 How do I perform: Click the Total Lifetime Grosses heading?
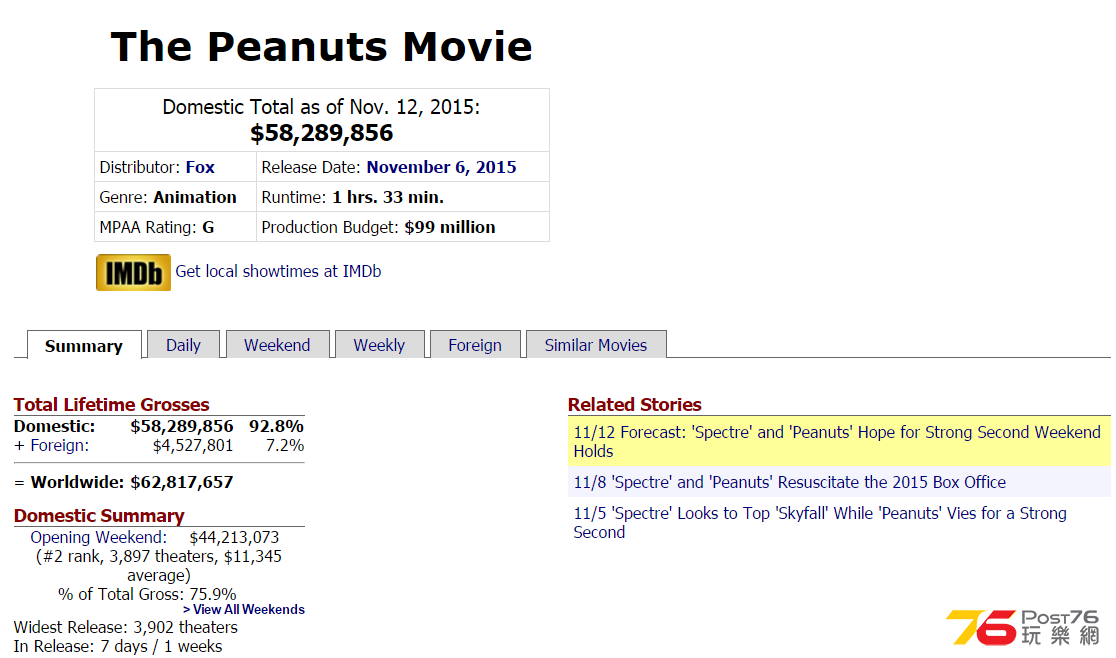click(x=111, y=404)
